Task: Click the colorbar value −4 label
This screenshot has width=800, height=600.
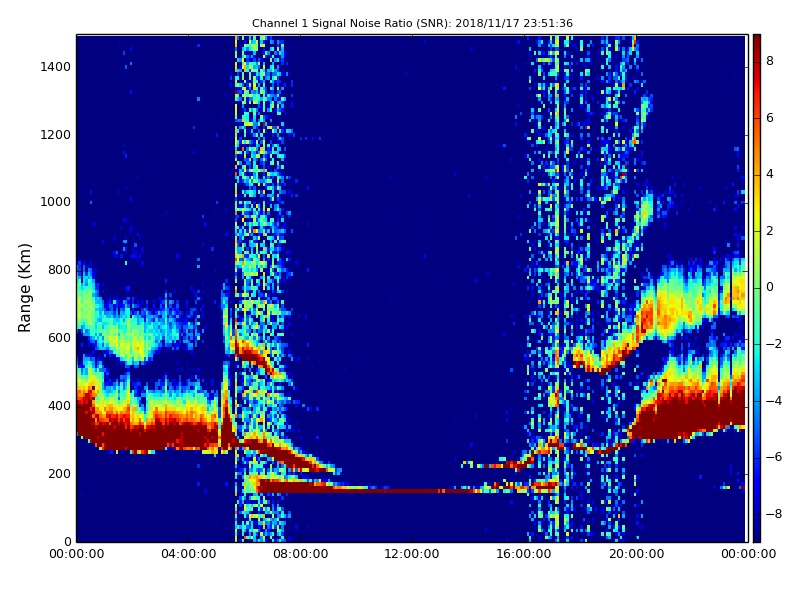Action: point(773,401)
